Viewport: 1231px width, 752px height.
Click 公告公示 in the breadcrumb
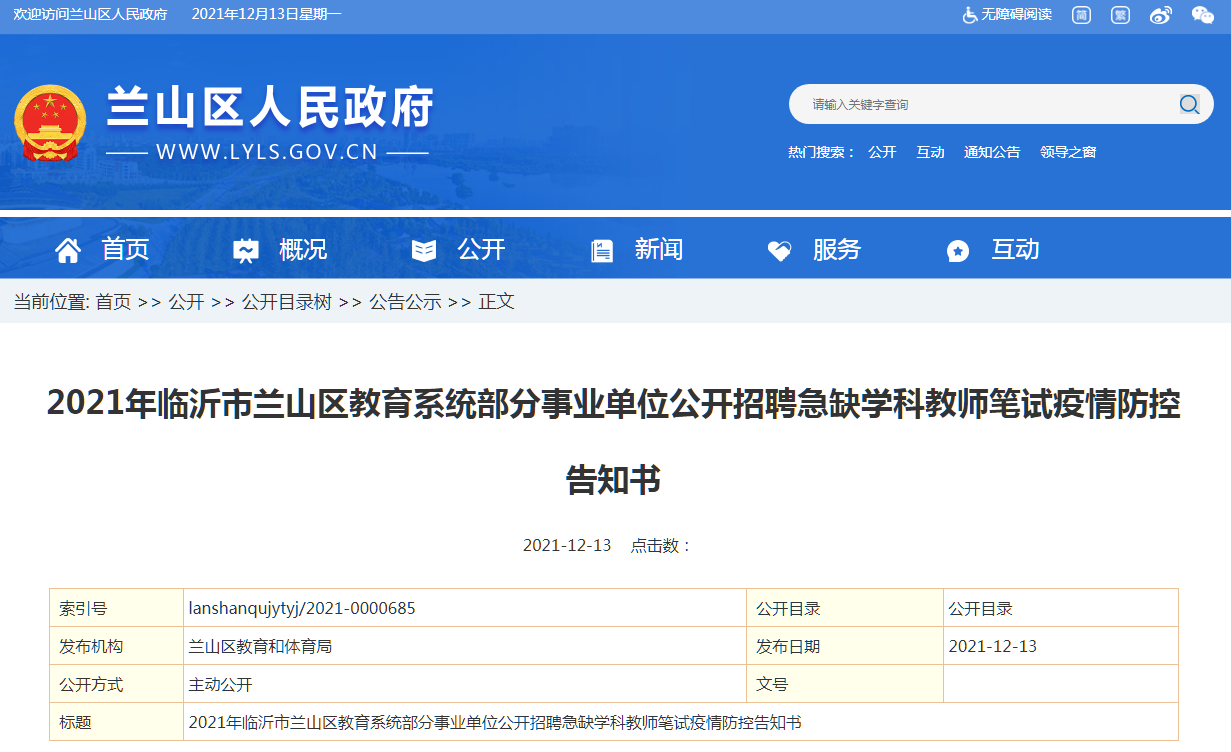click(405, 302)
